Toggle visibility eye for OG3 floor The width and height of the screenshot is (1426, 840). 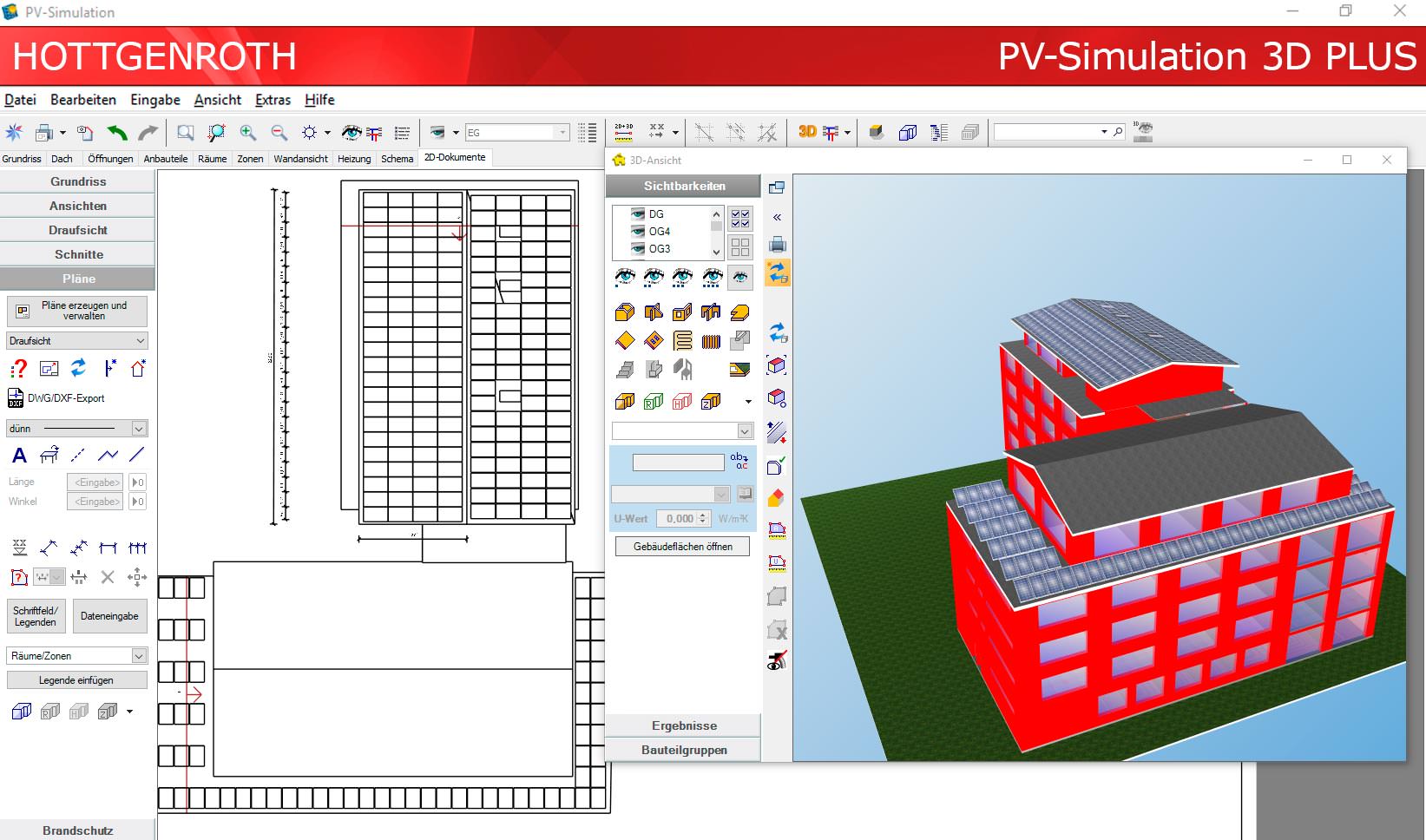pyautogui.click(x=638, y=248)
